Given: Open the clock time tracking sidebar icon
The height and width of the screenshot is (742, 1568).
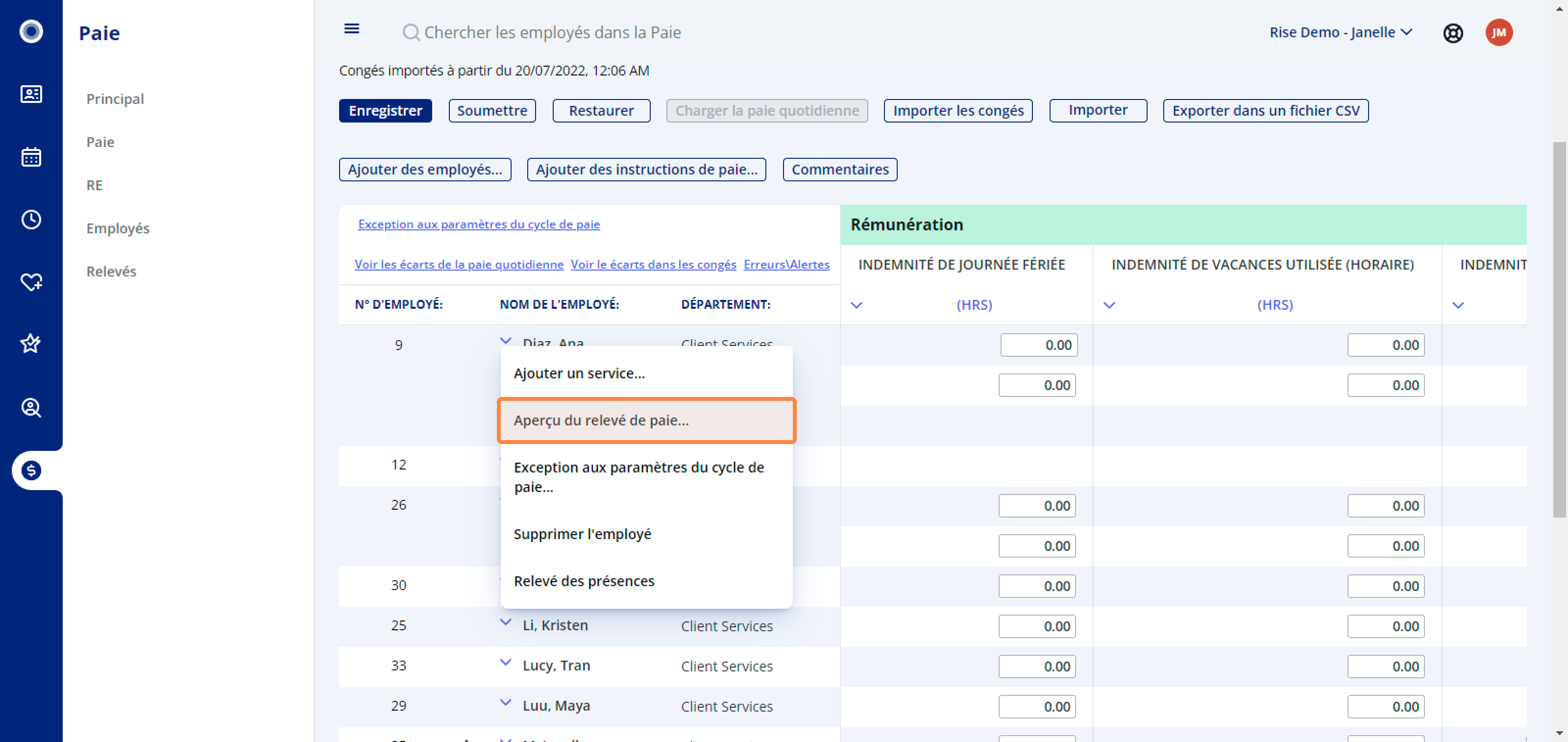Looking at the screenshot, I should [x=31, y=220].
